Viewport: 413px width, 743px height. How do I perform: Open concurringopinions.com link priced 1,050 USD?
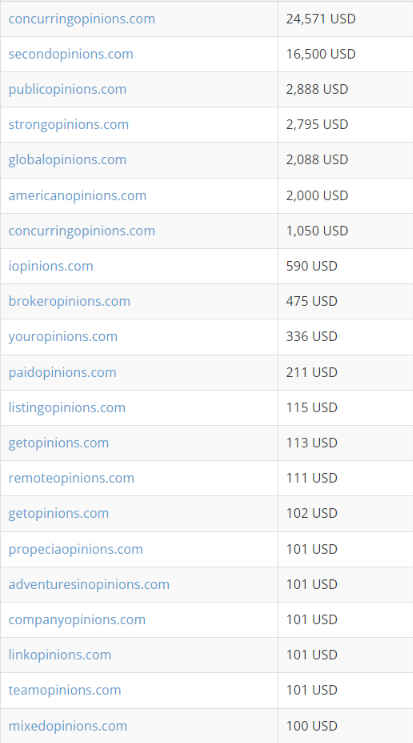[81, 231]
